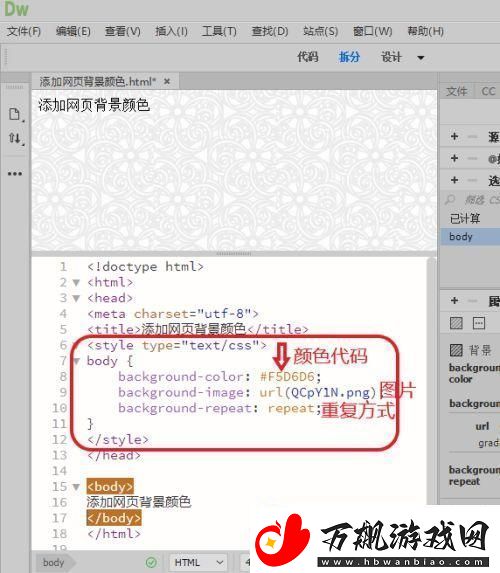This screenshot has width=500, height=573.
Task: Select the highlighted </body> tag on line 17
Action: click(x=114, y=518)
